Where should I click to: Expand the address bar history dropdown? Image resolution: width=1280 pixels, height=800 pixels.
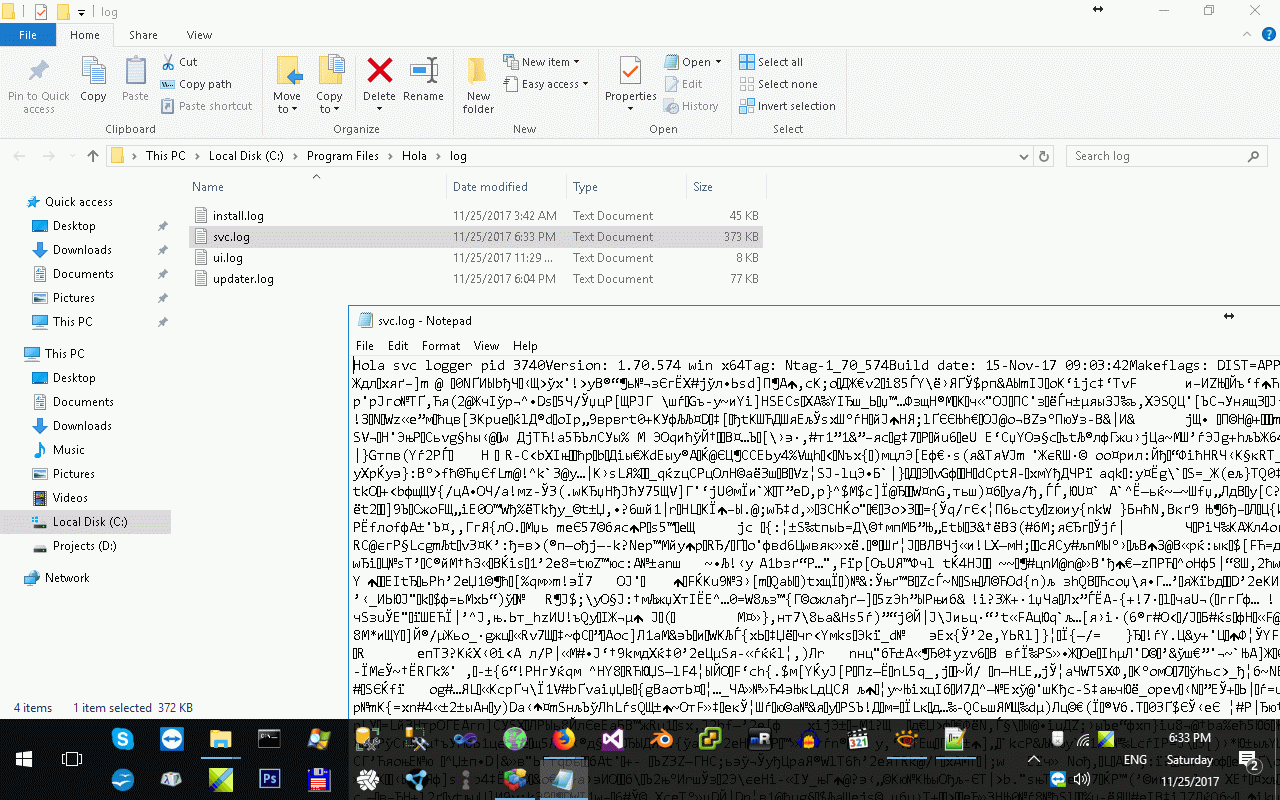pyautogui.click(x=1024, y=156)
